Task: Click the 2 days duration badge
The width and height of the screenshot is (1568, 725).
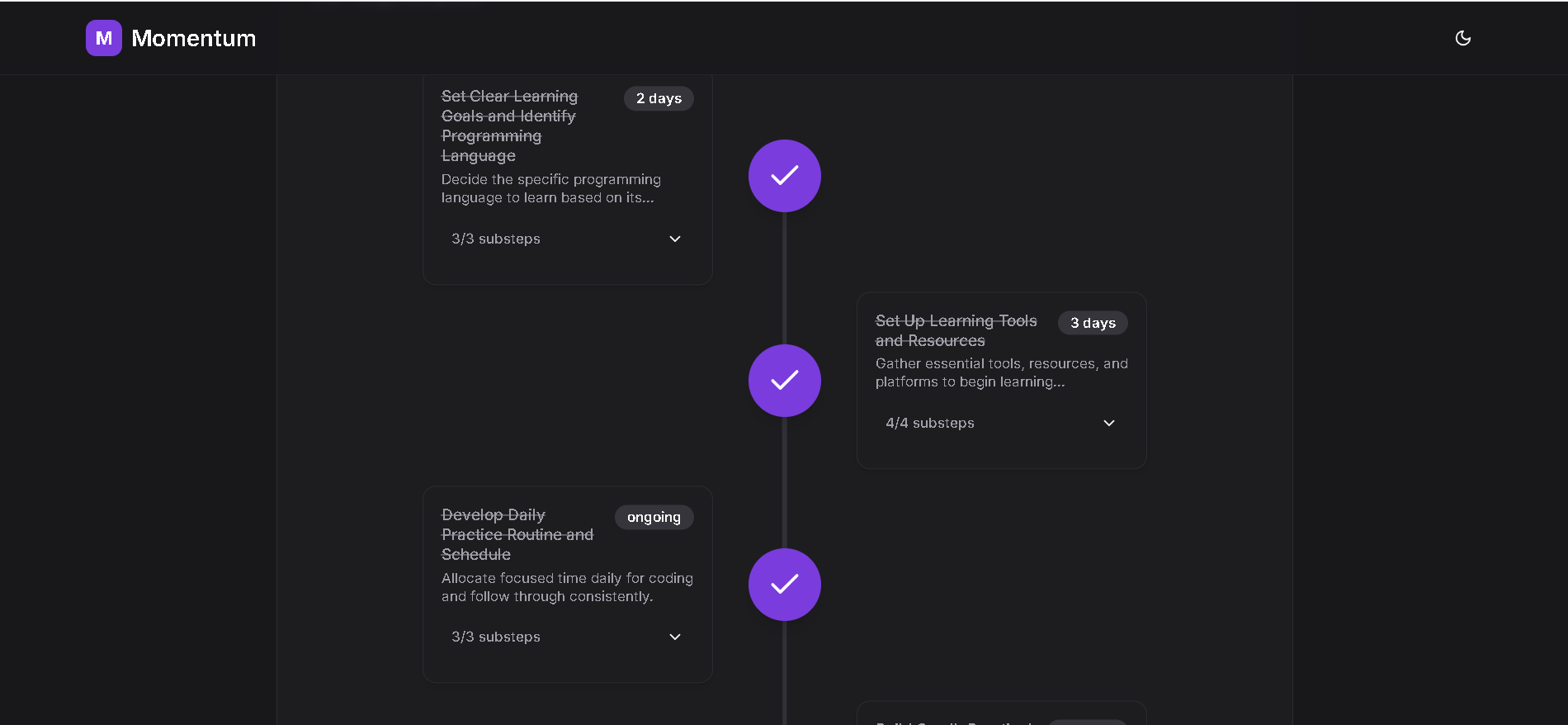Action: (659, 98)
